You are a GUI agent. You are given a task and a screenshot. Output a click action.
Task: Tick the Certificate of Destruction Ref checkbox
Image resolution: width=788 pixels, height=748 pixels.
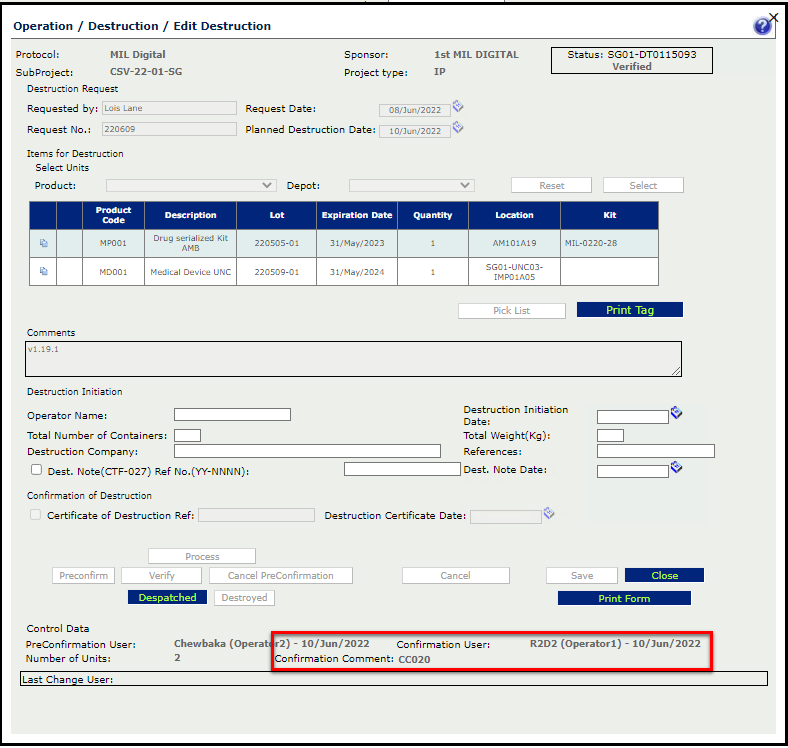click(35, 515)
